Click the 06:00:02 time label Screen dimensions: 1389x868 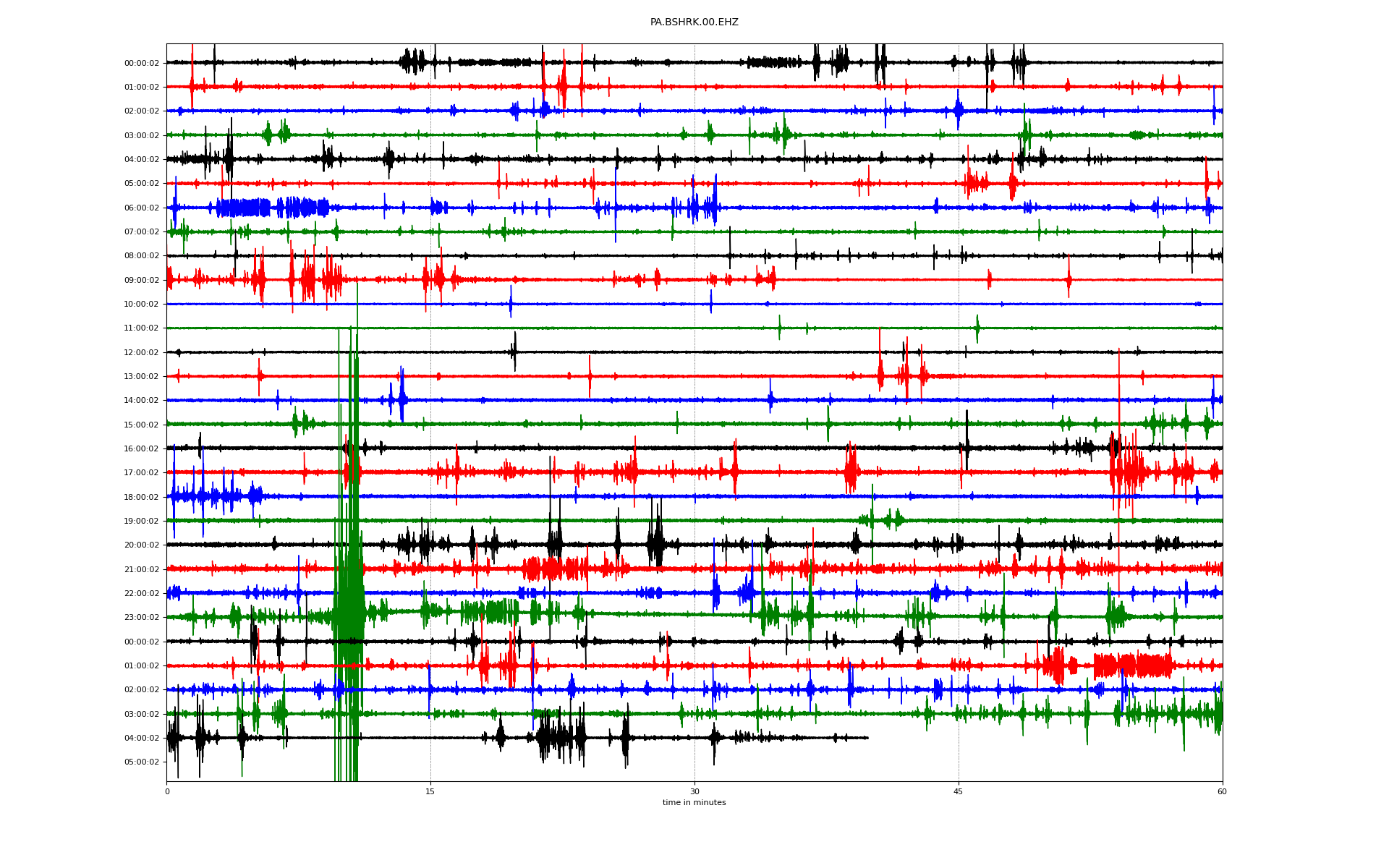point(142,208)
